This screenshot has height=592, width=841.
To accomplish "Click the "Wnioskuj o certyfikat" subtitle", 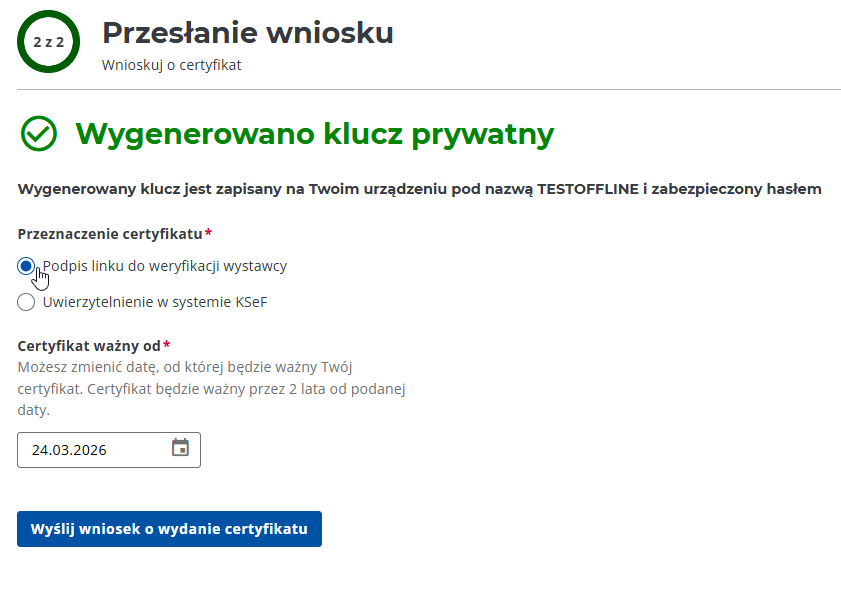I will [x=172, y=65].
